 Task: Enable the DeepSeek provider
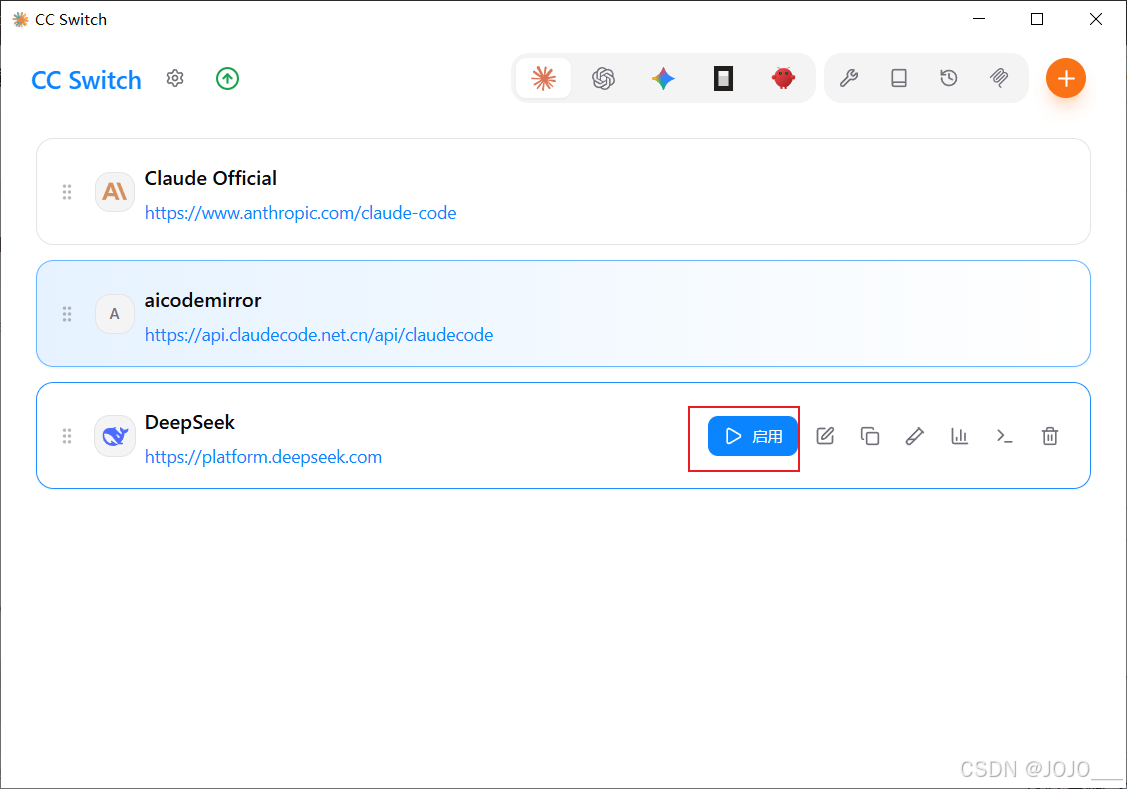click(x=753, y=436)
